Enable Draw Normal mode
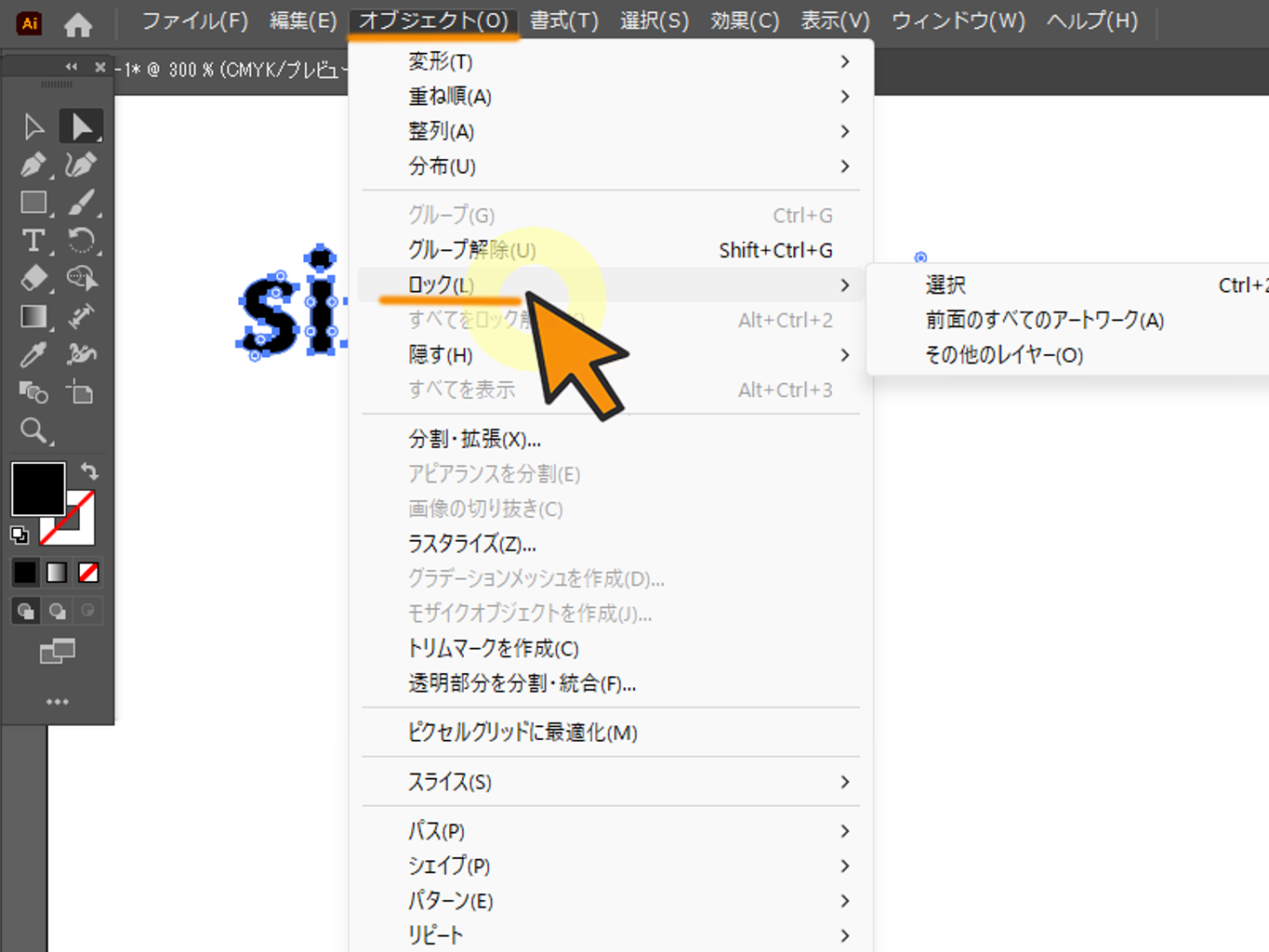This screenshot has width=1269, height=952. pos(25,611)
